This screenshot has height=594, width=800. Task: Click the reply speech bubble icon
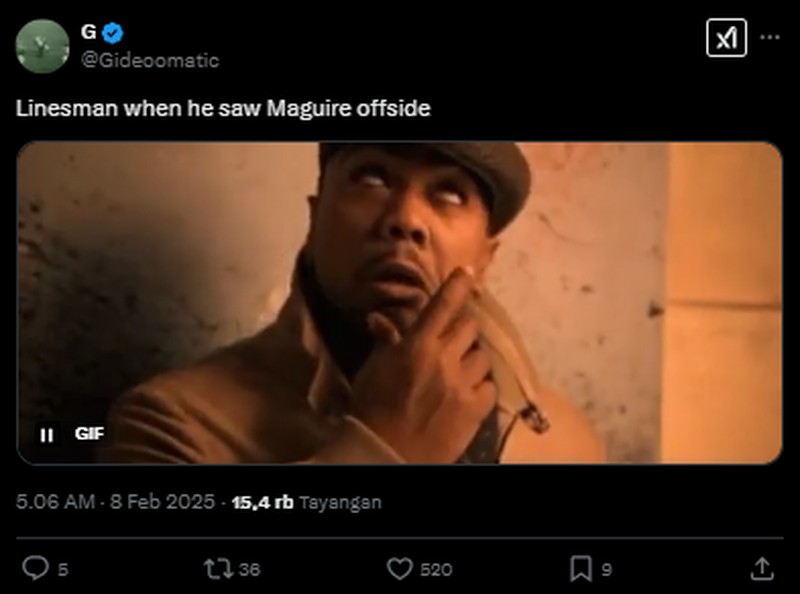35,569
